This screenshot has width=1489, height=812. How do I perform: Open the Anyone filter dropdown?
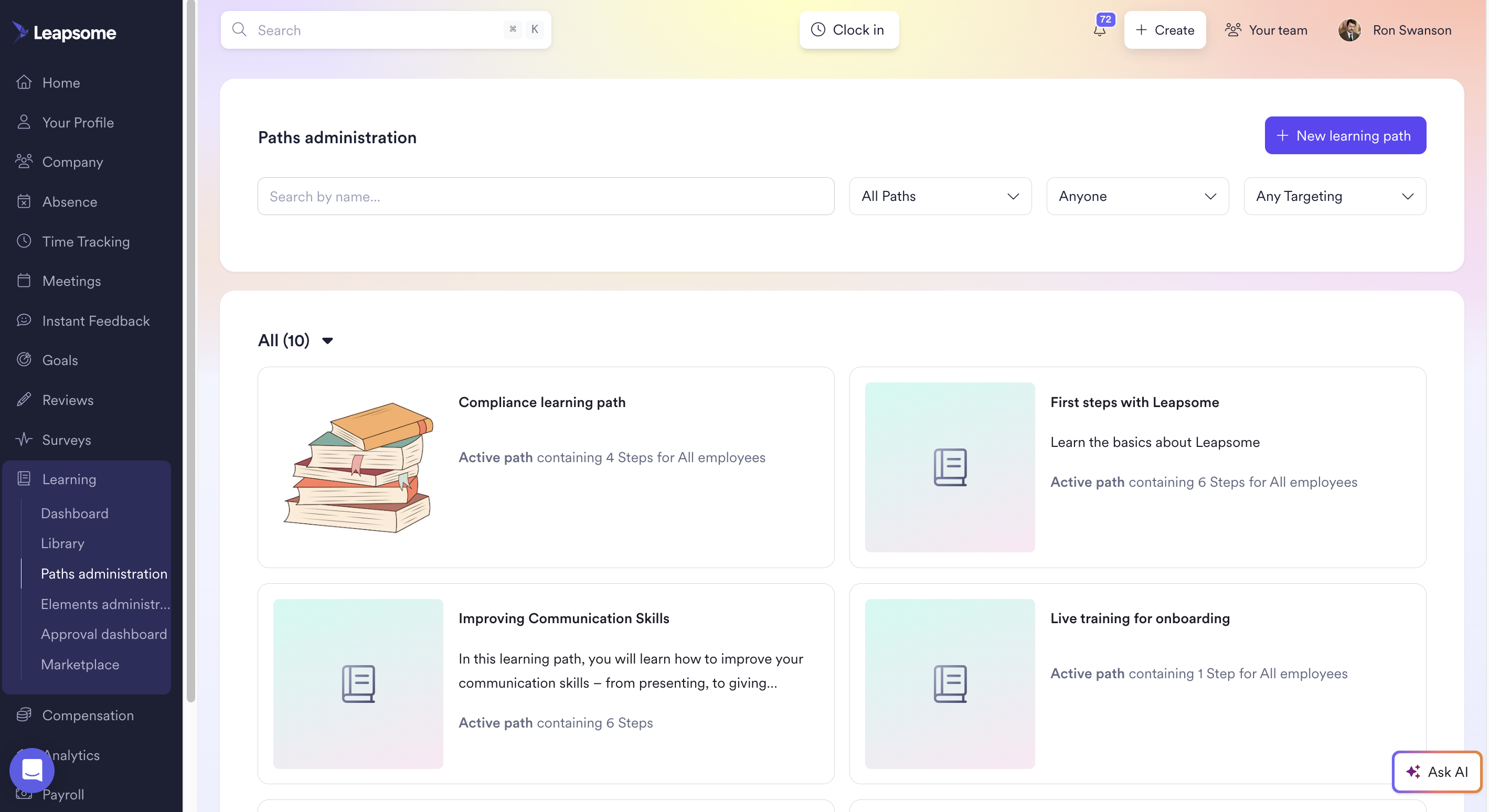click(1137, 196)
